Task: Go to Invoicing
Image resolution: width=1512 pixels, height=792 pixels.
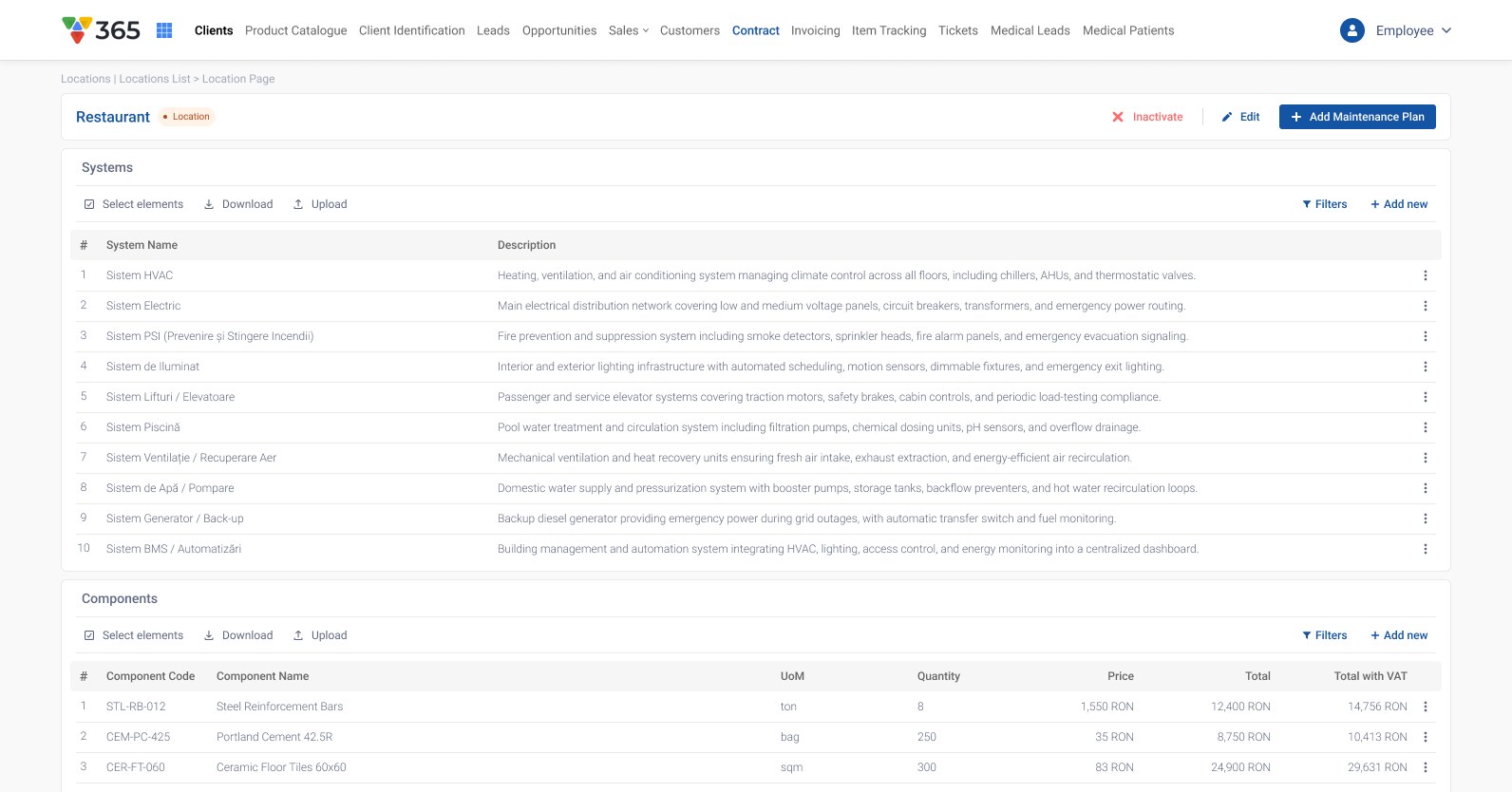Action: coord(816,30)
